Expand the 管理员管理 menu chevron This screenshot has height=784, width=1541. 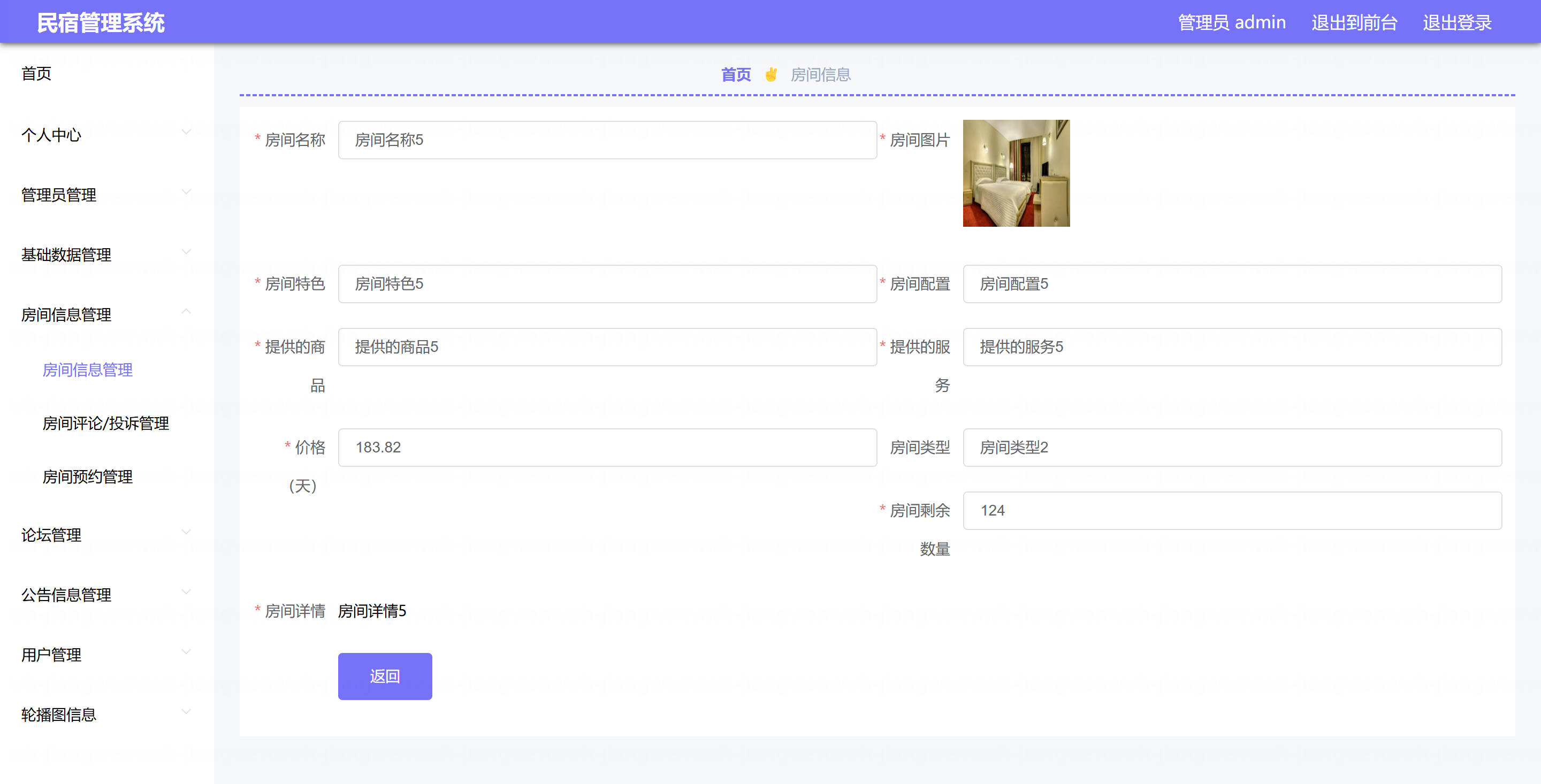click(186, 192)
